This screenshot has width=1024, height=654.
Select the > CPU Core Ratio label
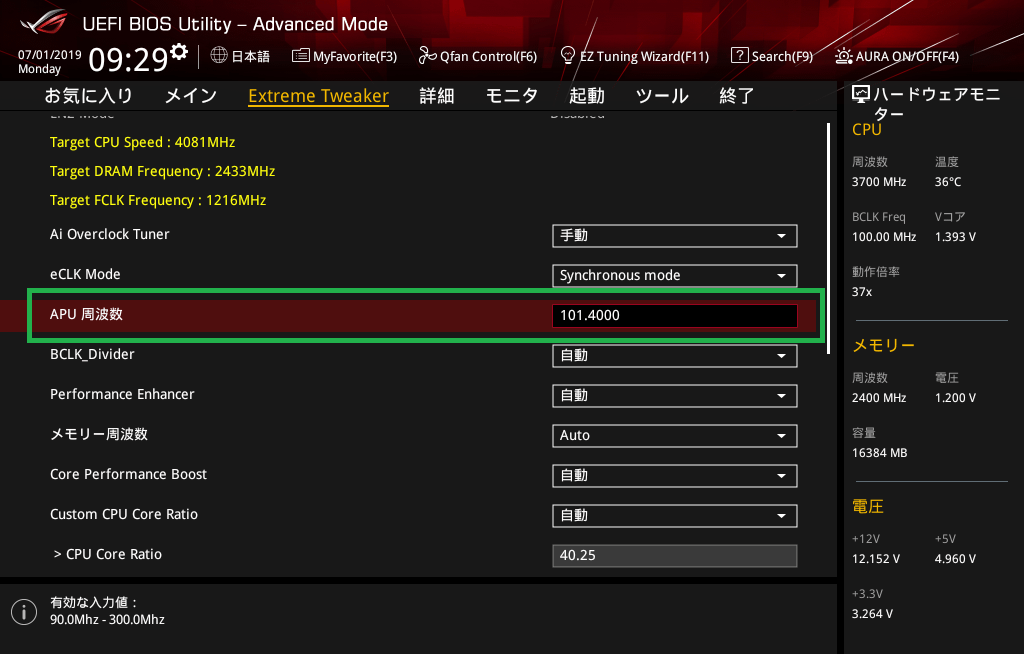(108, 554)
